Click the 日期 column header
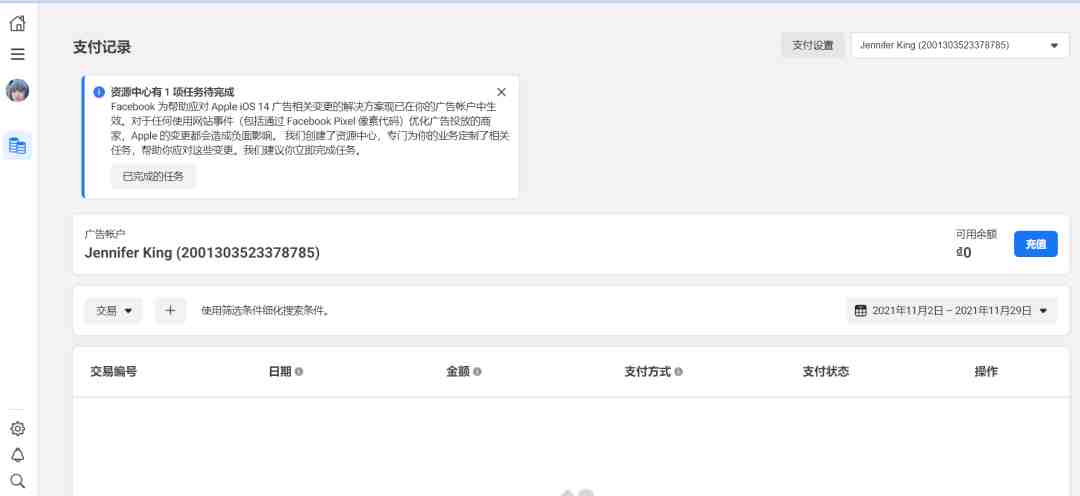This screenshot has width=1080, height=496. click(x=280, y=371)
